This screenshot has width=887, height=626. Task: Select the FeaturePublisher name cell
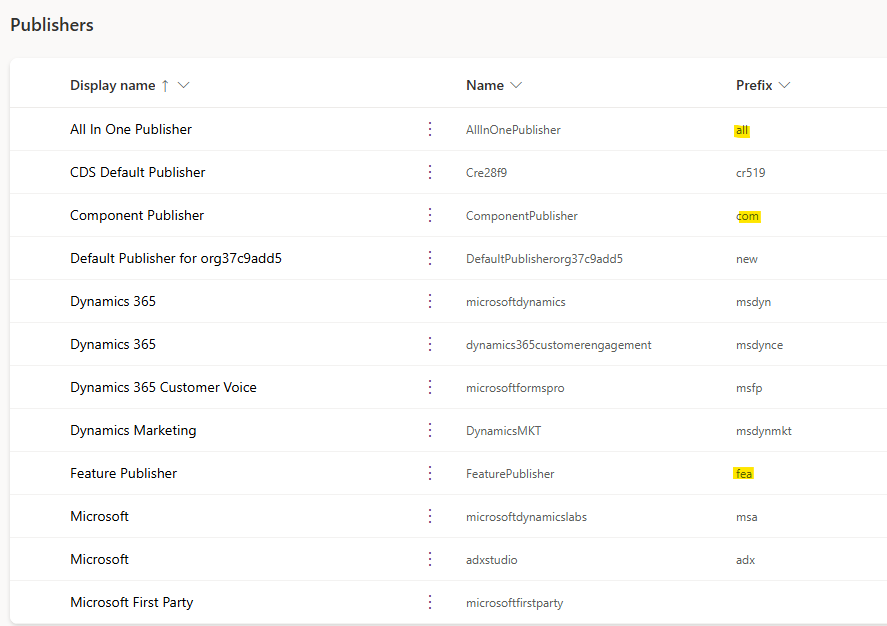(510, 474)
